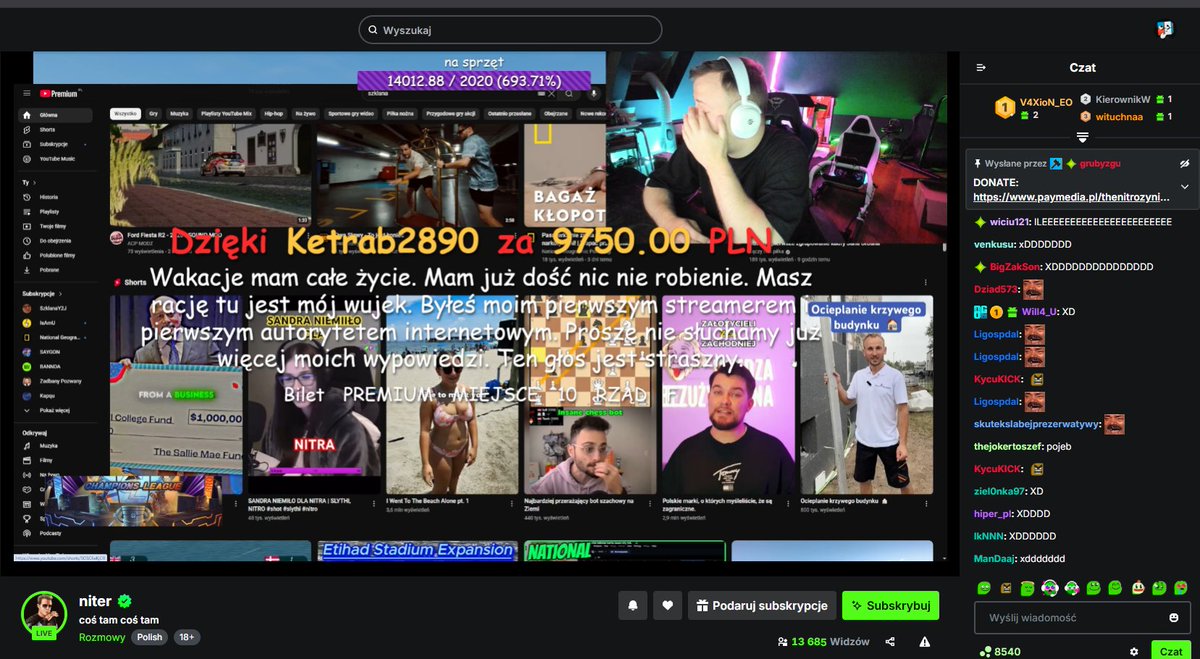
Task: Open skutekslabejprezerwatywy's user card
Action: 1037,425
